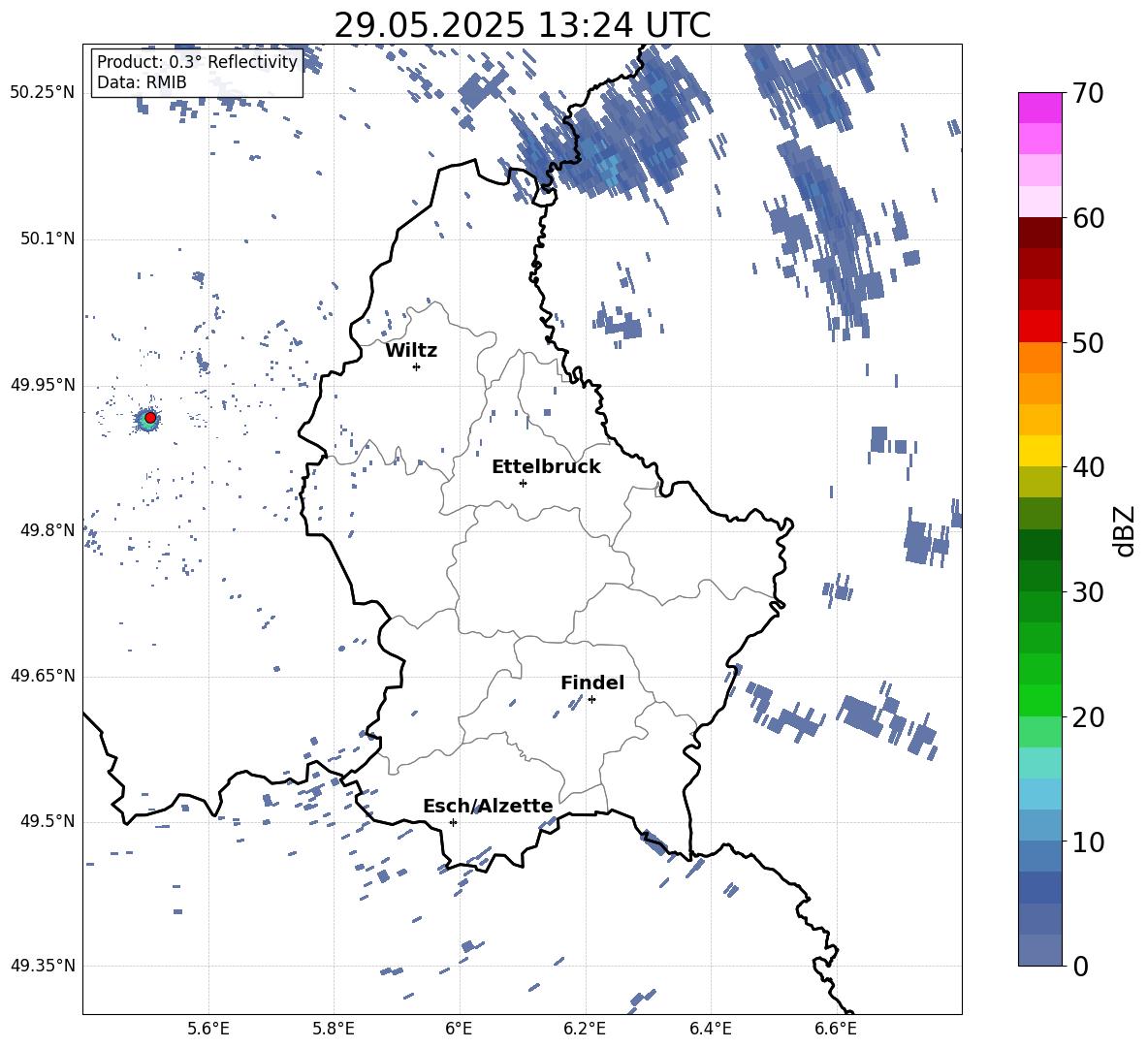The width and height of the screenshot is (1148, 1048).
Task: Click the Wiltz station cross marker
Action: [417, 366]
